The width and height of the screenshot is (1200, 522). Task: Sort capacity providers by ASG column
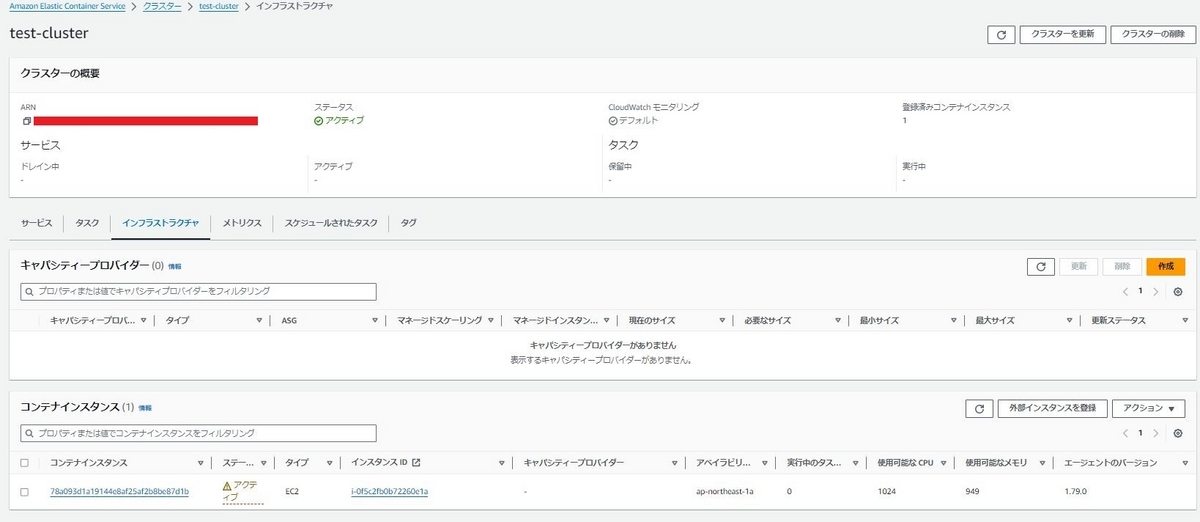point(375,321)
